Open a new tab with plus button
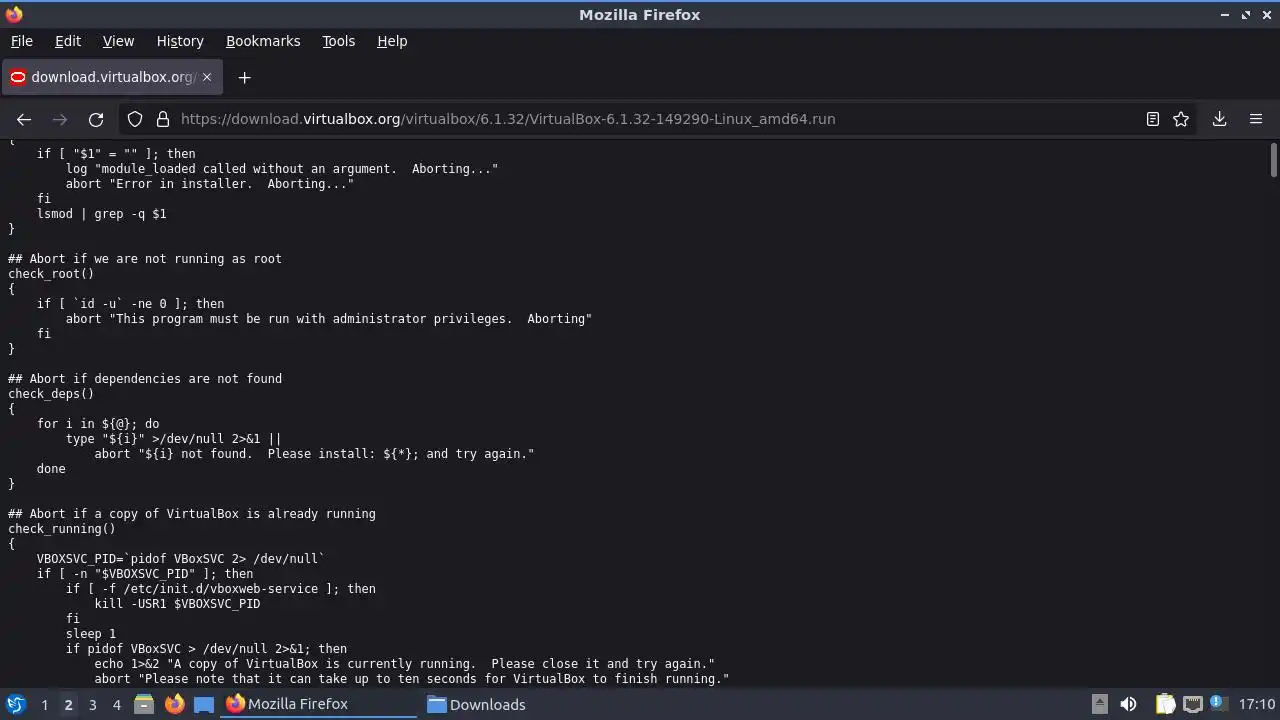Screen dimensions: 1280x720 pyautogui.click(x=244, y=77)
